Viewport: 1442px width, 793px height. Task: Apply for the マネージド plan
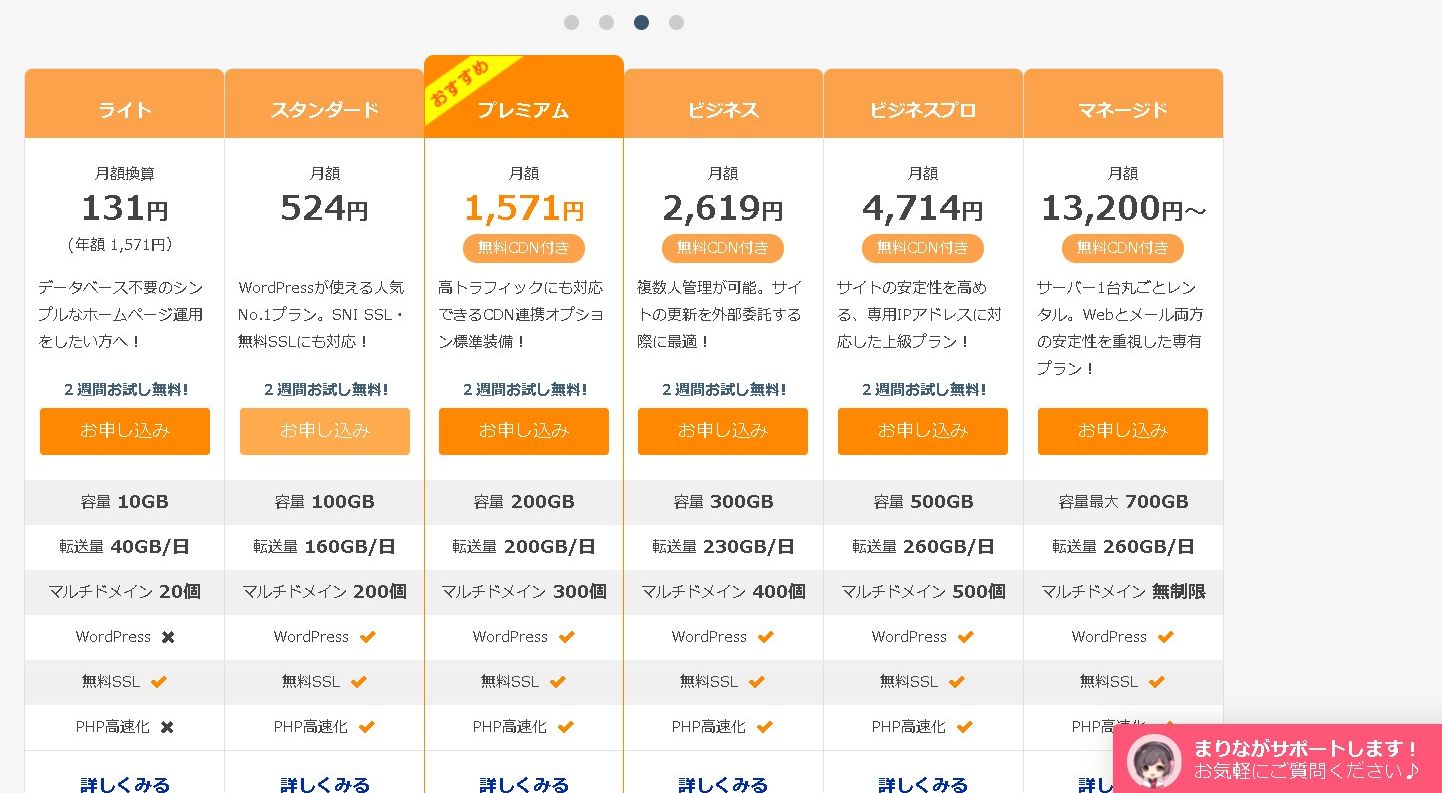pos(1122,431)
